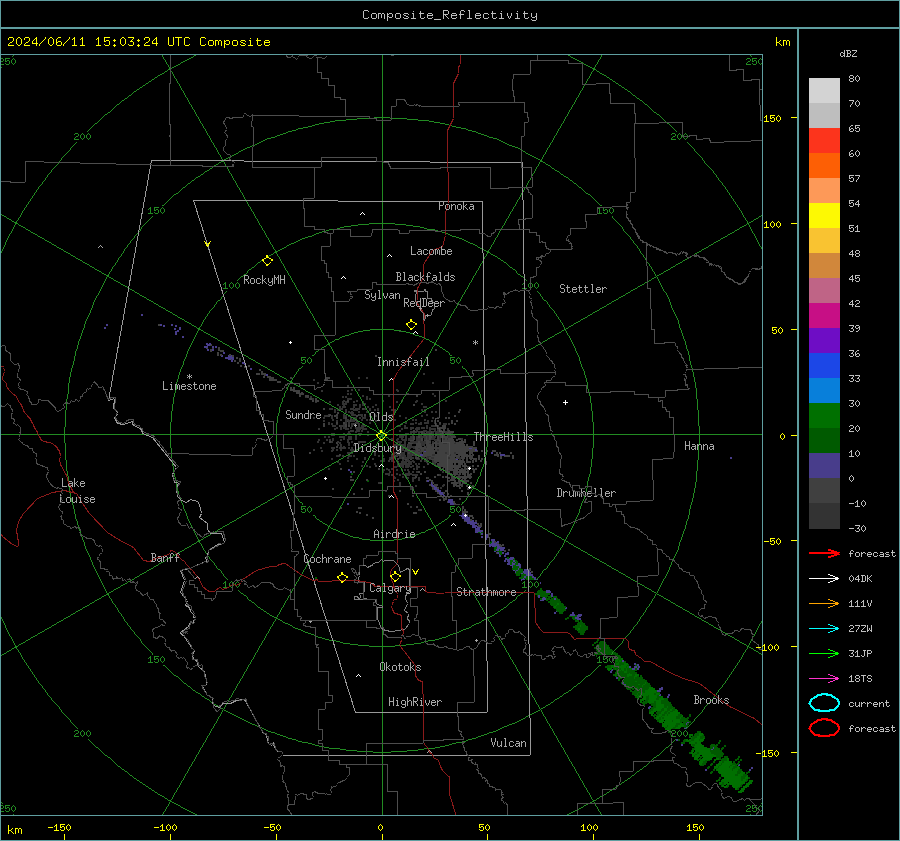Click the Drumheller label

pos(586,493)
